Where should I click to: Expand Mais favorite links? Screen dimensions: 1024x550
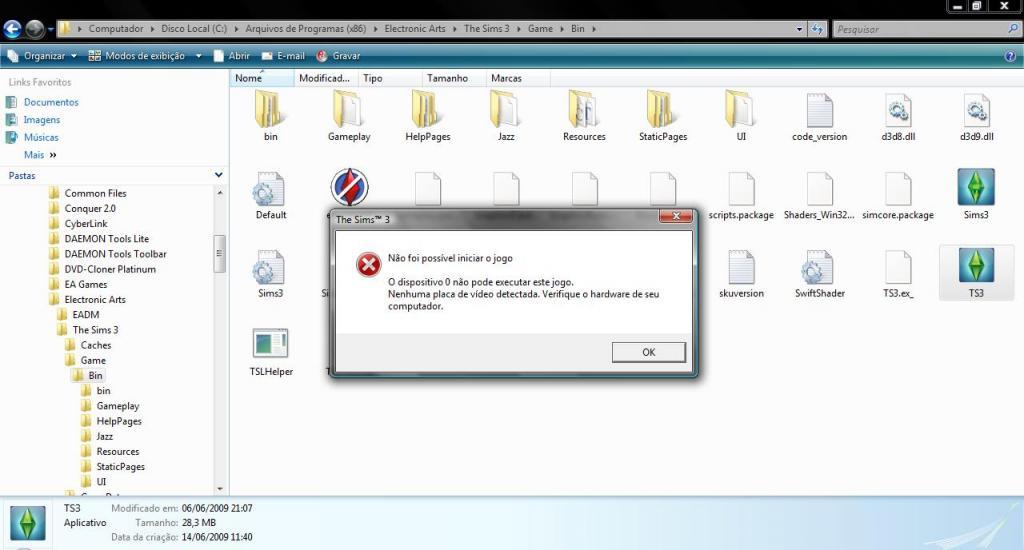click(40, 155)
